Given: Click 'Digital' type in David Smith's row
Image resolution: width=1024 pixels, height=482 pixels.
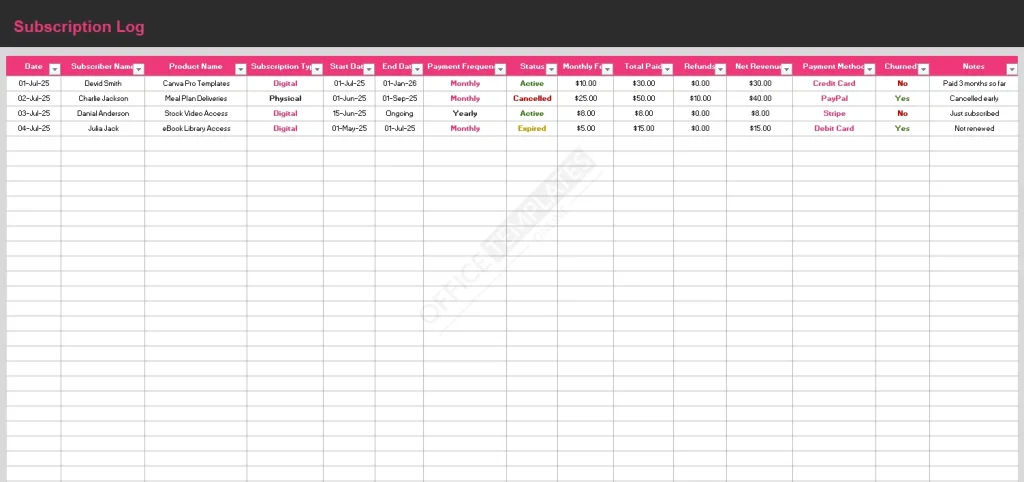Looking at the screenshot, I should point(285,84).
